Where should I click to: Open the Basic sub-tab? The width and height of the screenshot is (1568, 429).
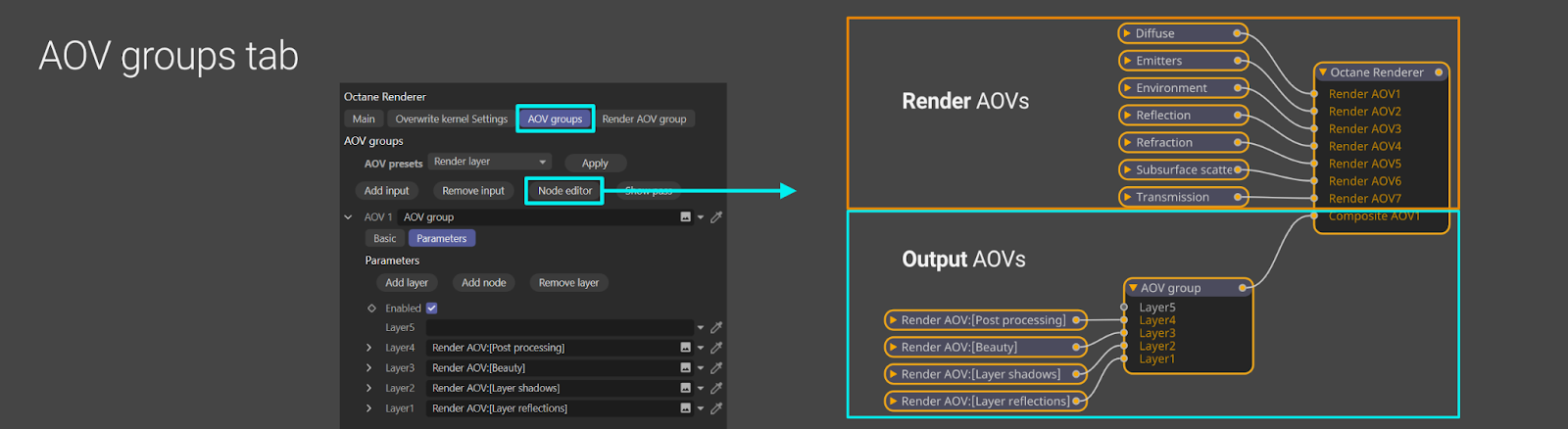(385, 238)
